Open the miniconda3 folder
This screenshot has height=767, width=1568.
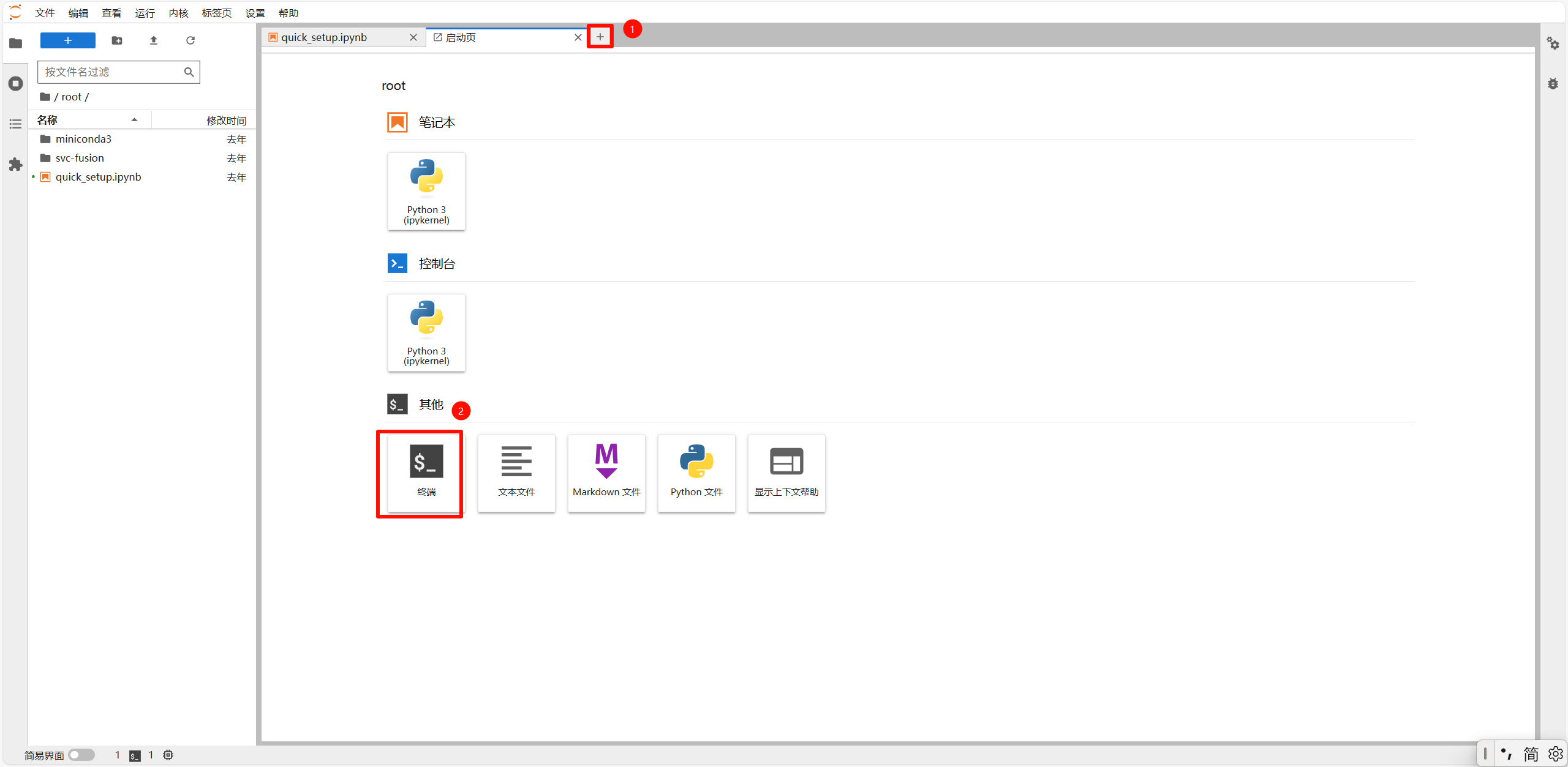83,139
